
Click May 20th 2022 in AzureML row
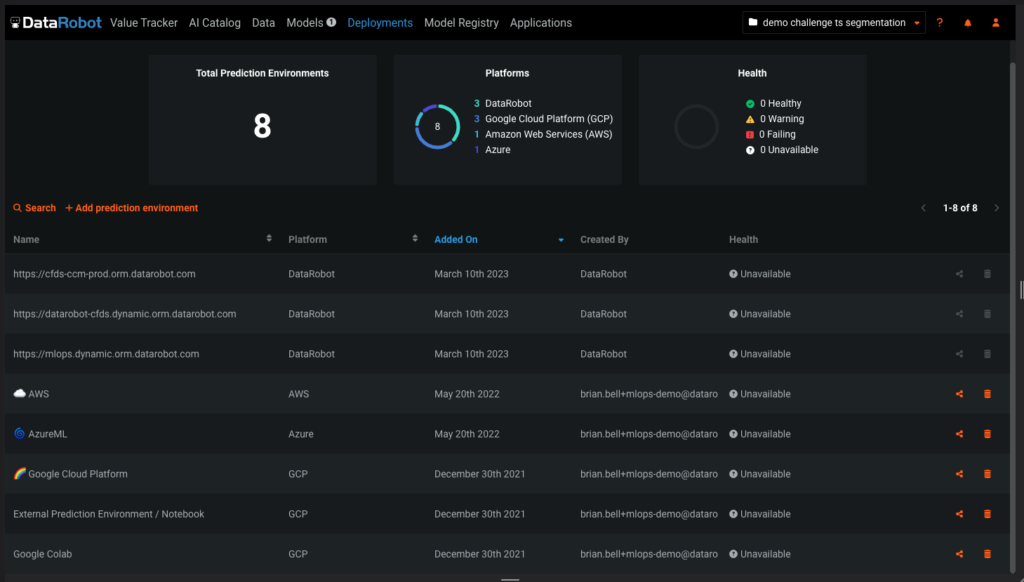coord(467,434)
